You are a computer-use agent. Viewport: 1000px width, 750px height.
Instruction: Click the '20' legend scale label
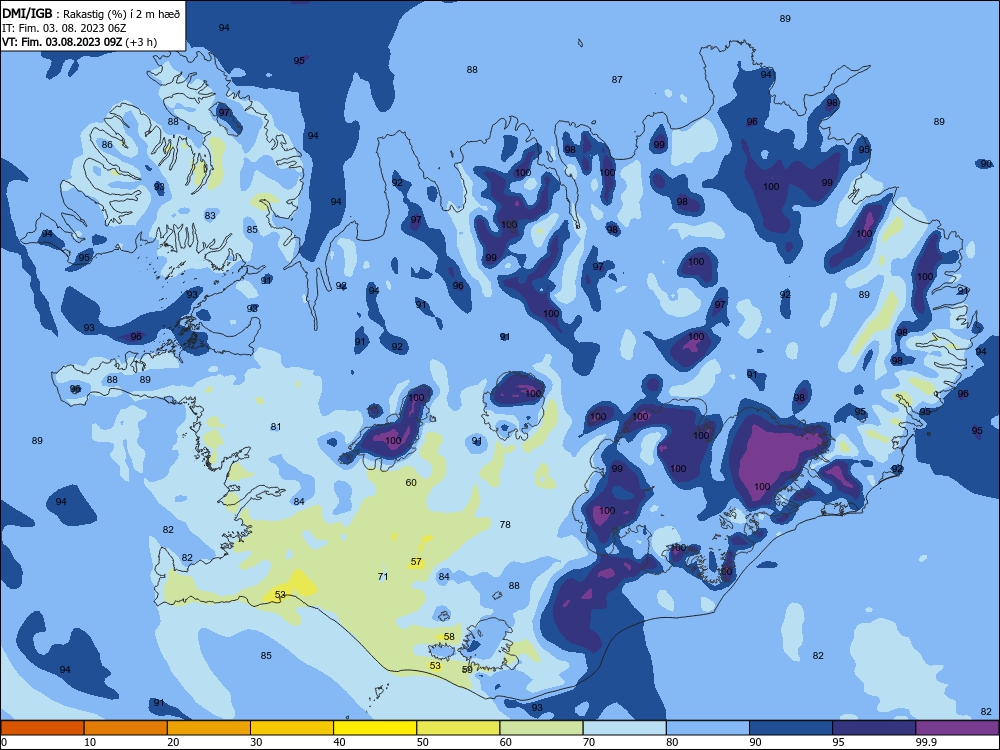point(173,742)
